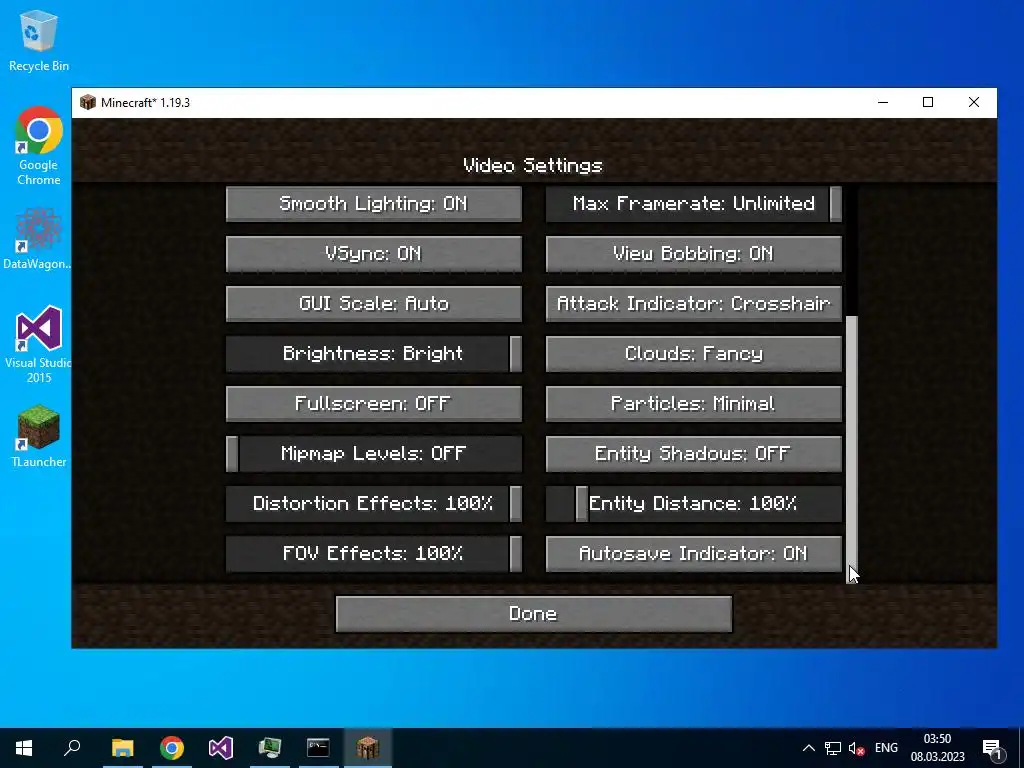
Task: Open the Windows Start menu
Action: 24,748
